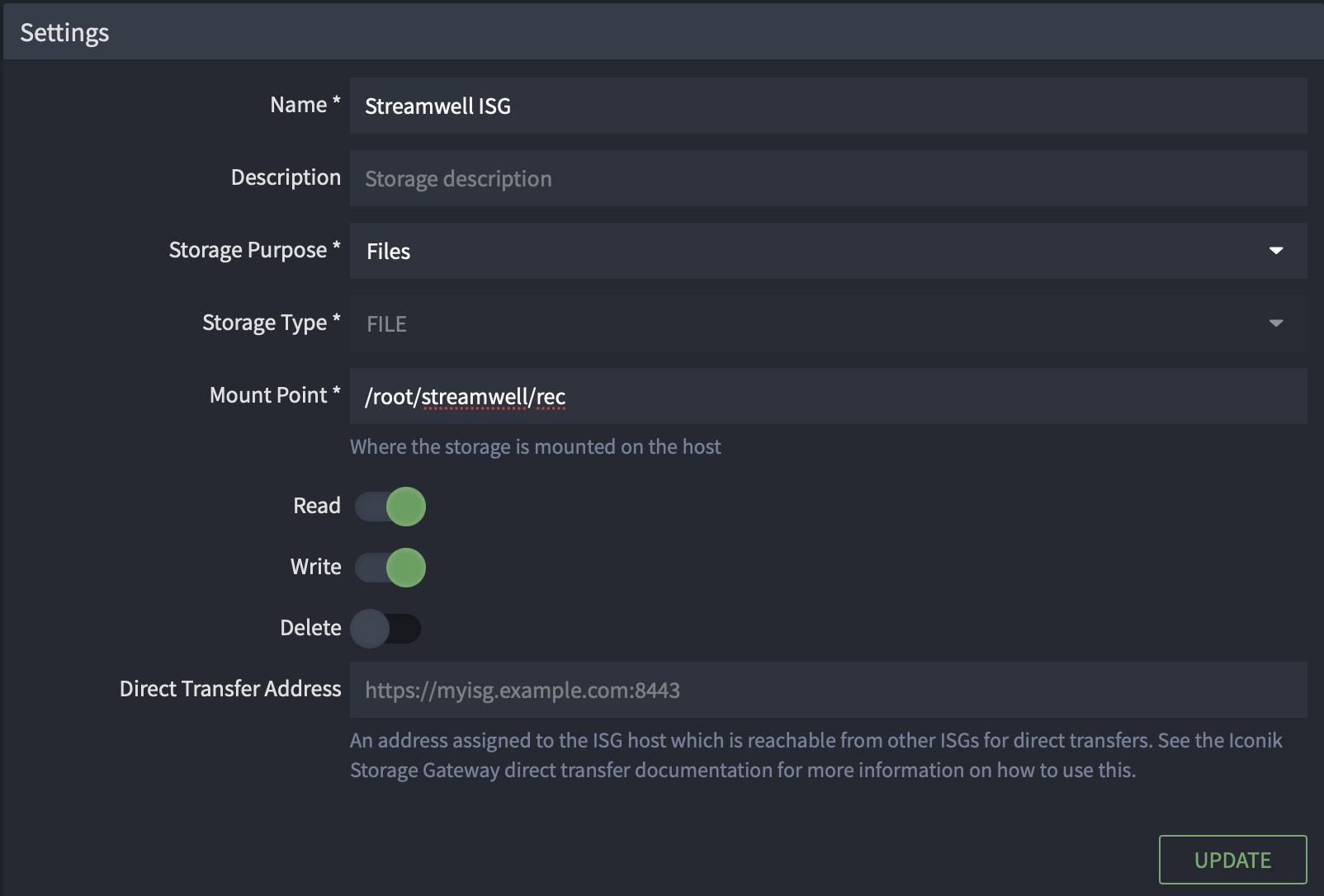Click the Name field label
Image resolution: width=1324 pixels, height=896 pixels.
(x=298, y=105)
